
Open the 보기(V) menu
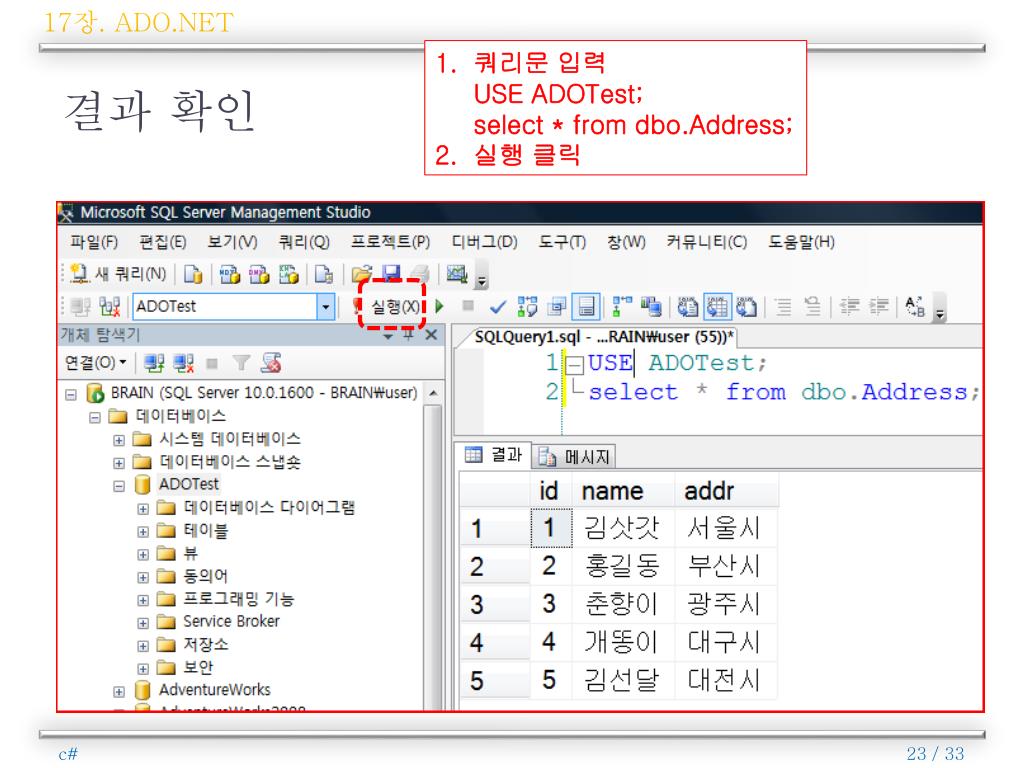tap(232, 242)
